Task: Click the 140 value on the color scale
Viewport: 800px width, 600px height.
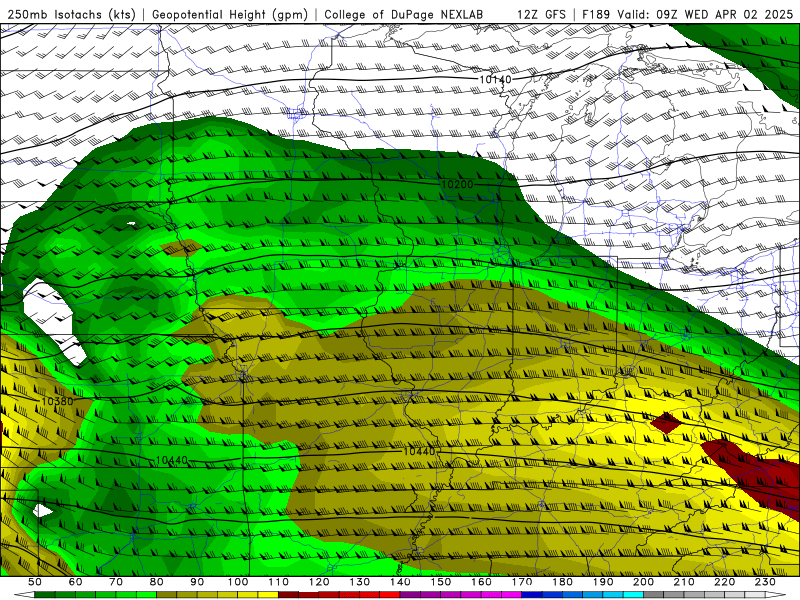Action: point(400,582)
